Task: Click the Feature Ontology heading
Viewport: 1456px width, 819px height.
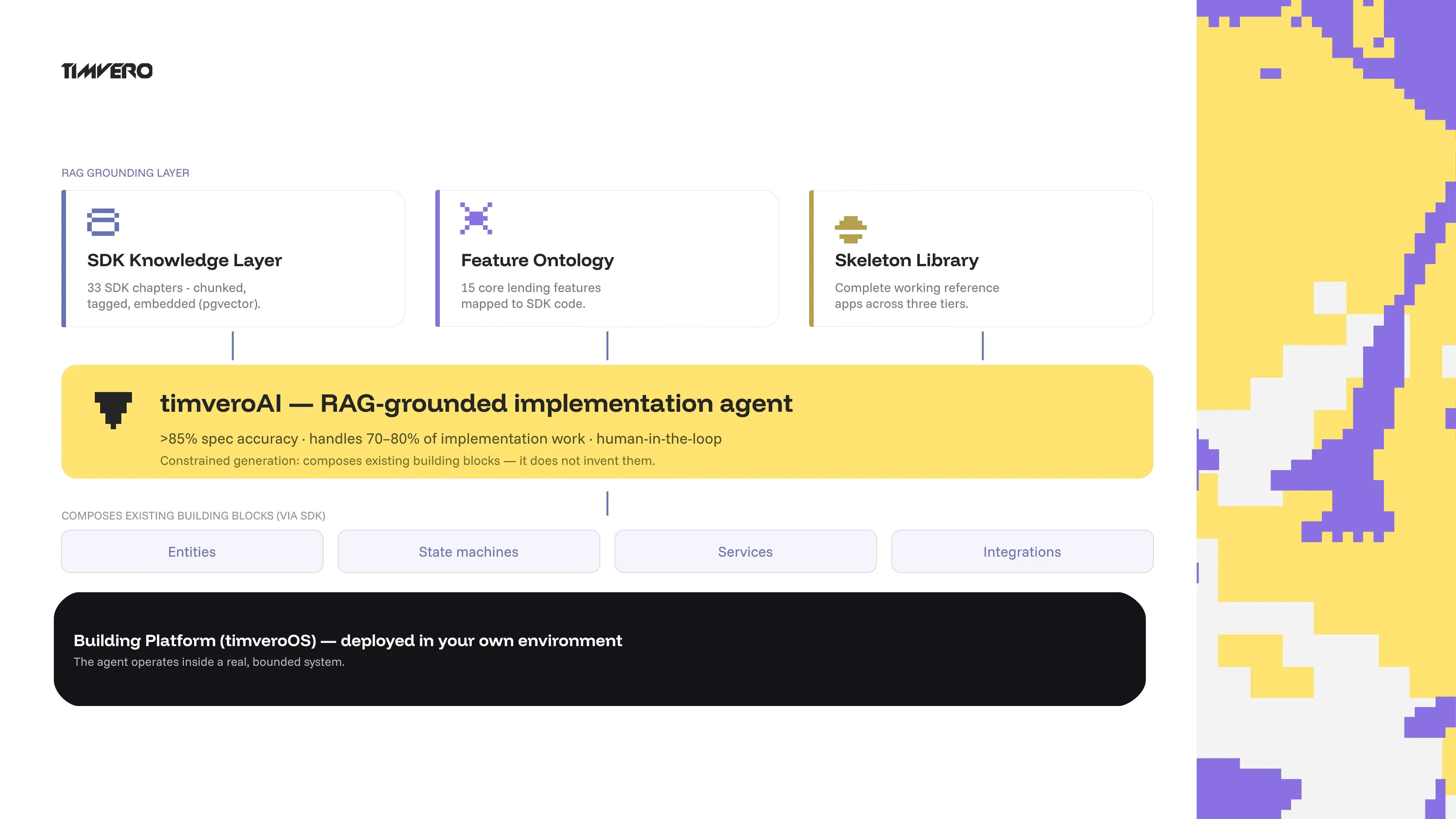Action: coord(537,260)
